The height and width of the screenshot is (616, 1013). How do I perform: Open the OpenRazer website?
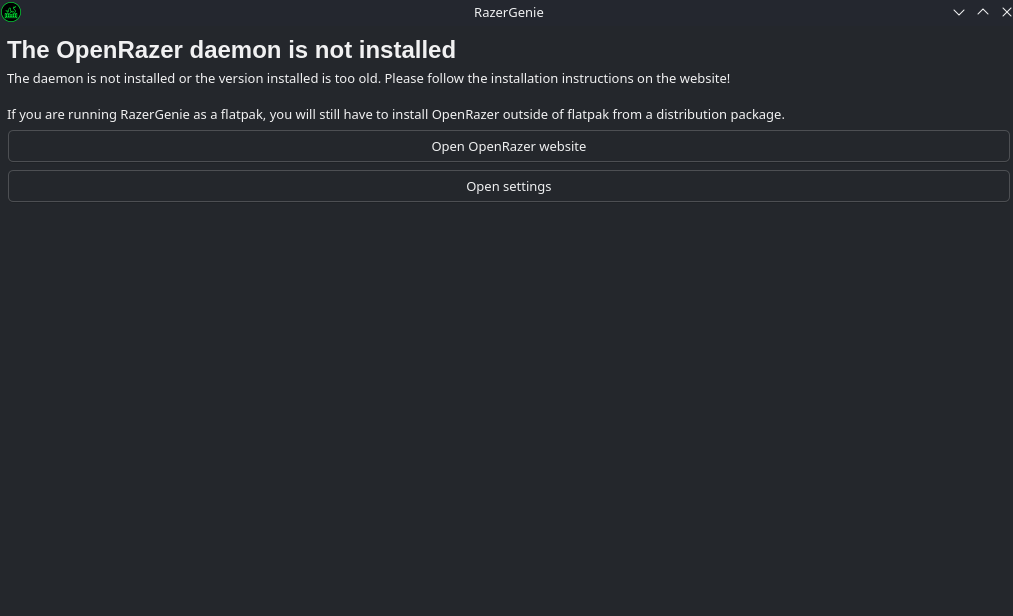click(508, 146)
